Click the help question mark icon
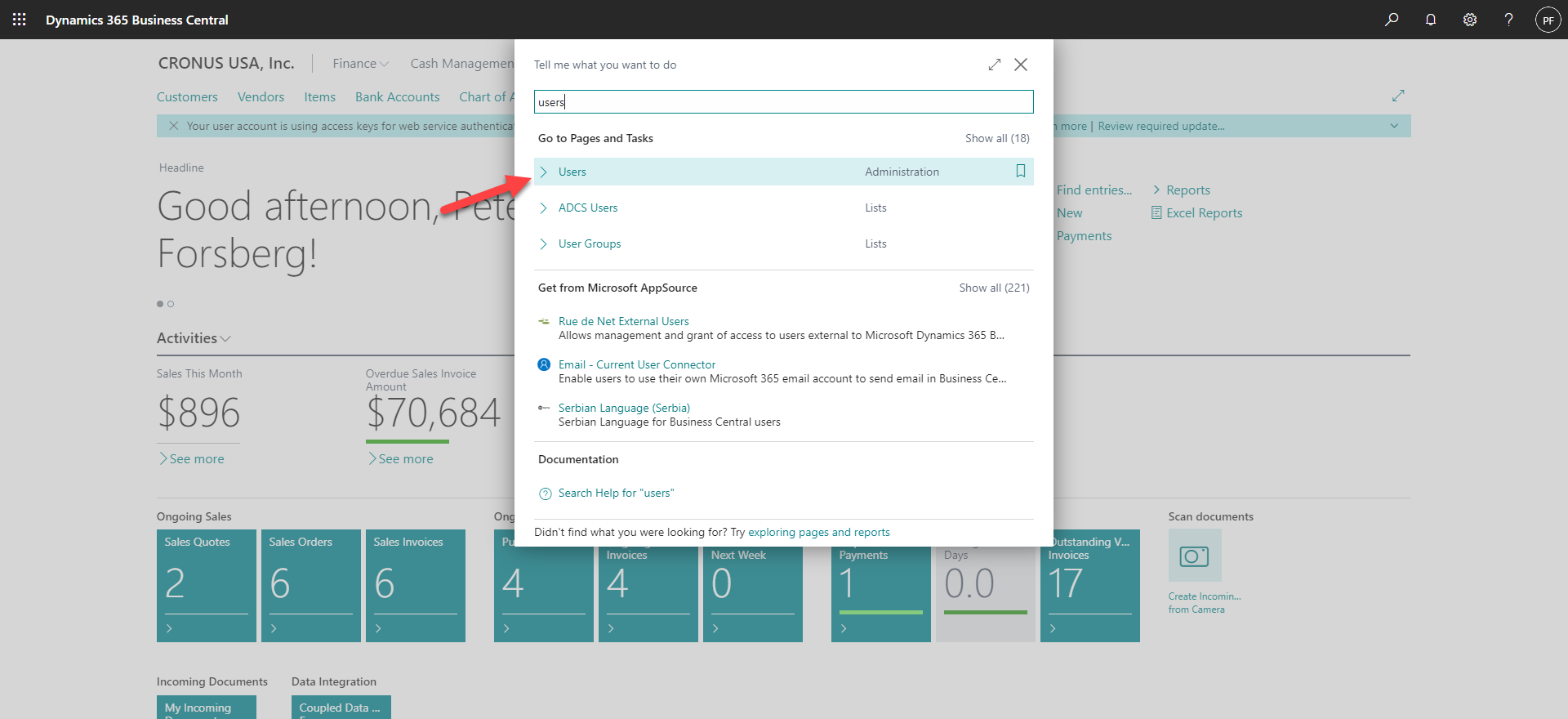The image size is (1568, 719). 1508,20
